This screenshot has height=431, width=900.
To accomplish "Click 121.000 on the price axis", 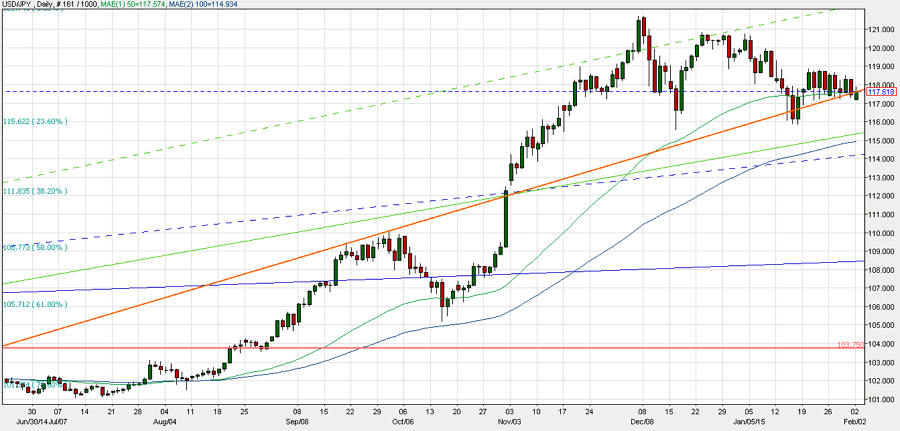I will 882,30.
